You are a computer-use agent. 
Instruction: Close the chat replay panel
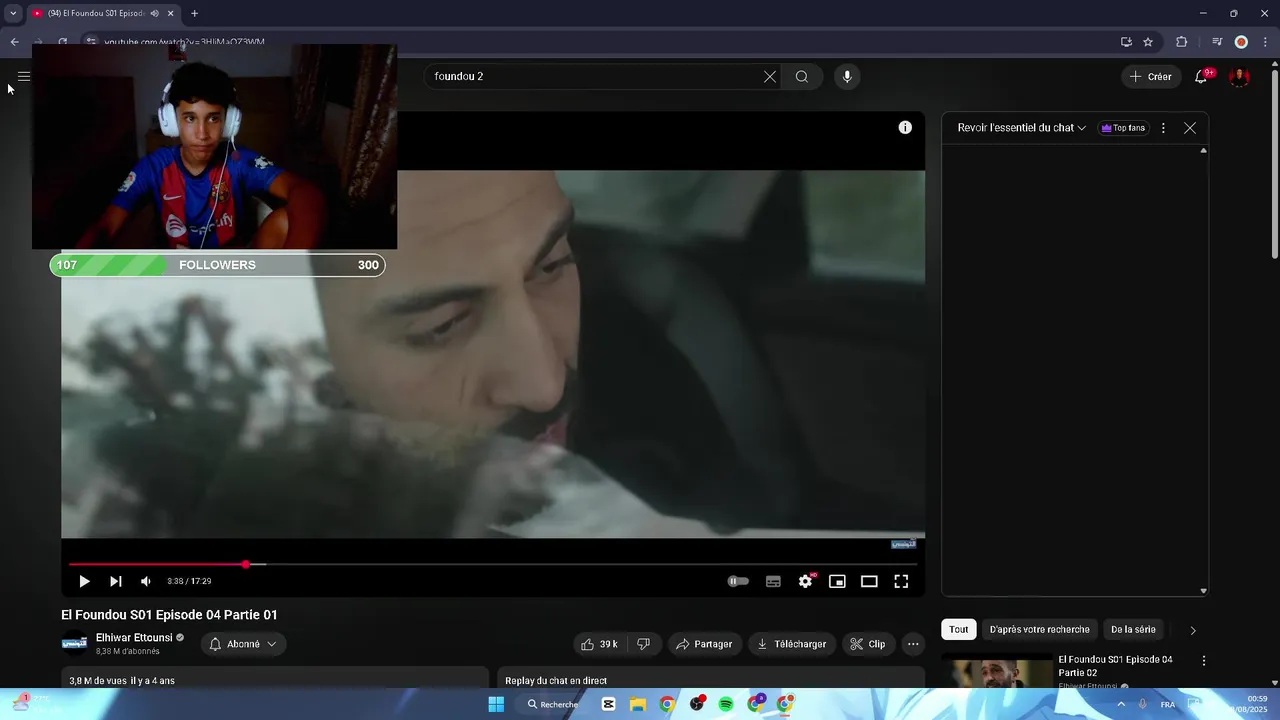tap(1190, 128)
